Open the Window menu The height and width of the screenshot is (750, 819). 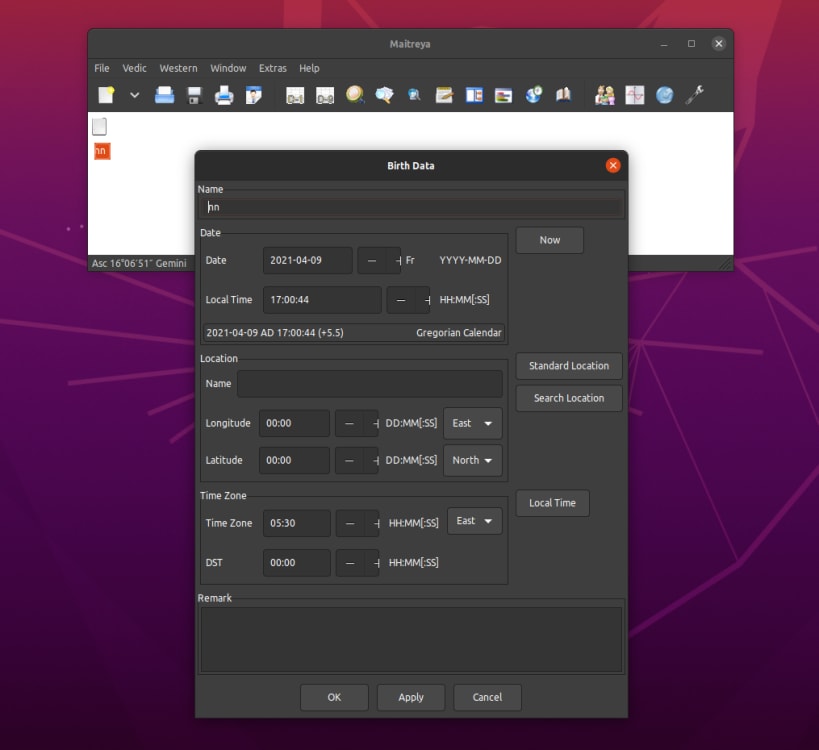point(228,68)
